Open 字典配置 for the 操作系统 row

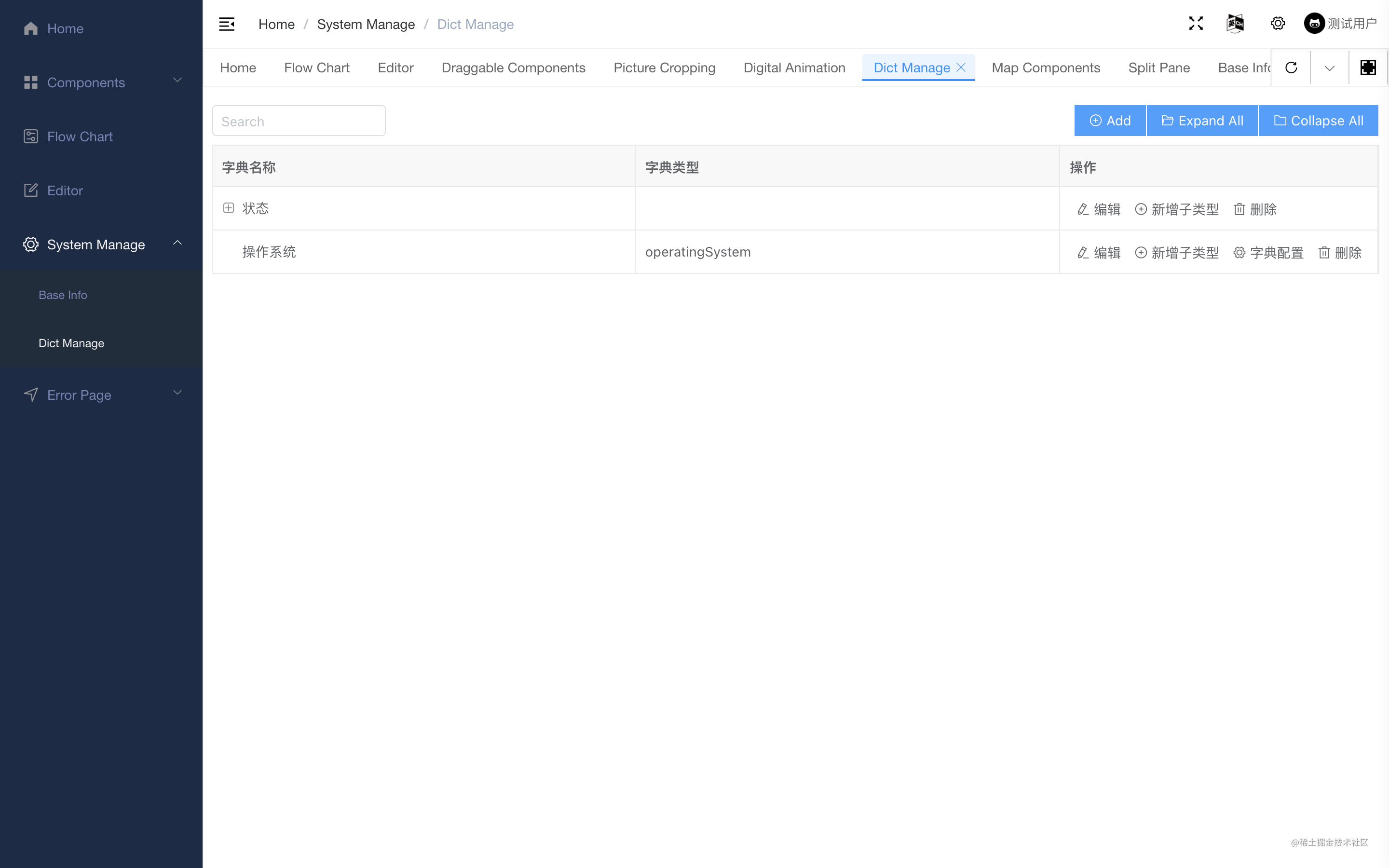coord(1268,253)
